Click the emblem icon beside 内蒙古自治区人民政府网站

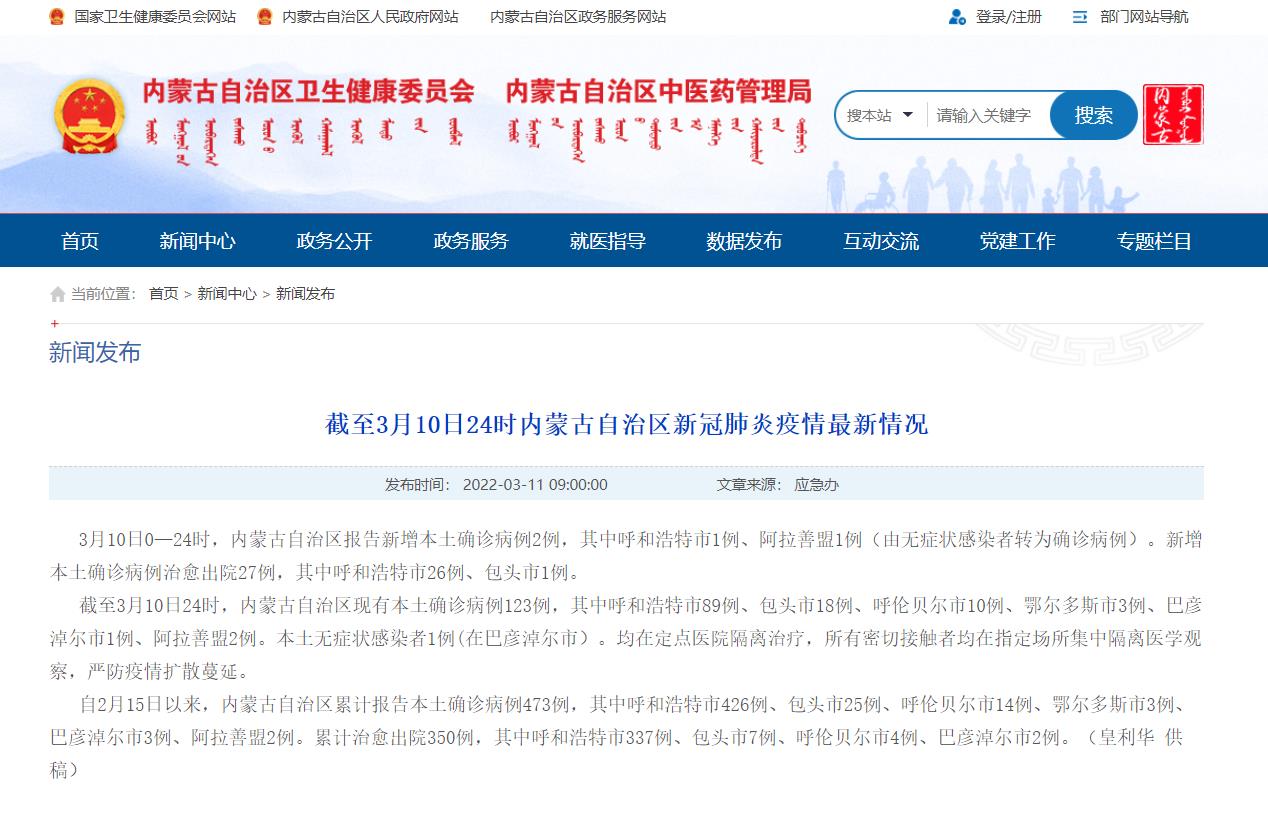265,17
